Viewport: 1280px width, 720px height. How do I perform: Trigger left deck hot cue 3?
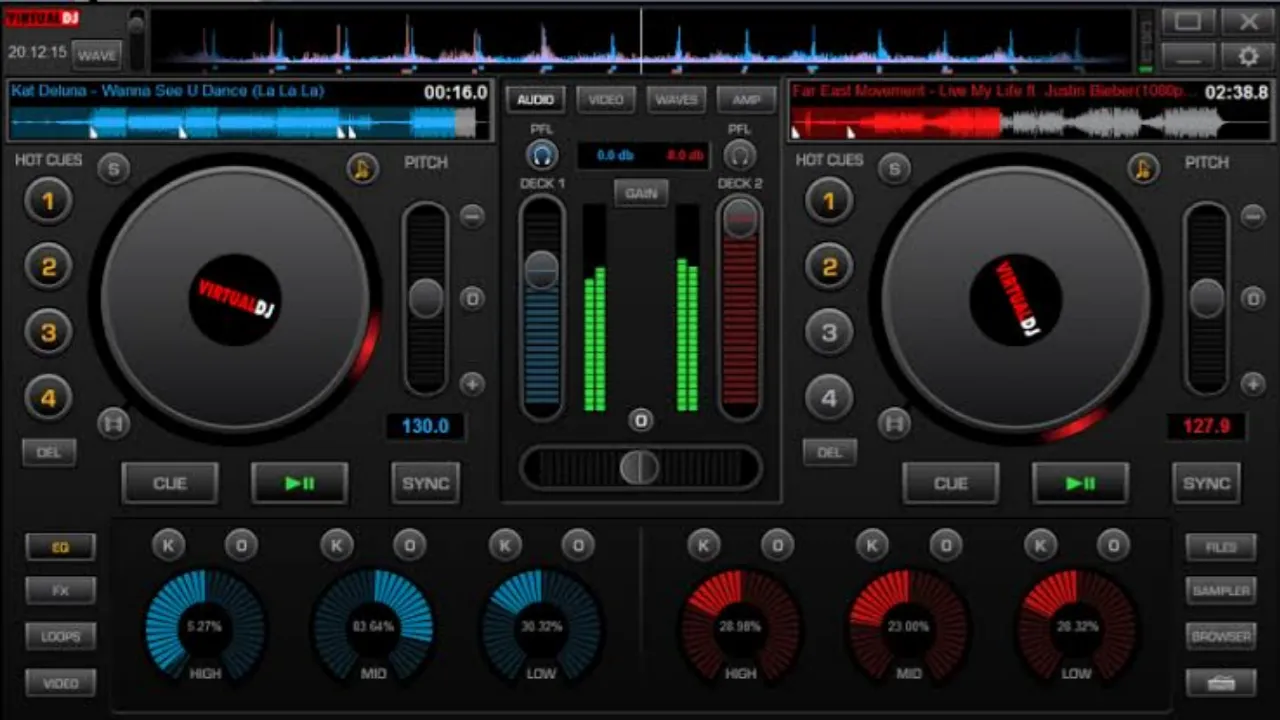coord(48,332)
